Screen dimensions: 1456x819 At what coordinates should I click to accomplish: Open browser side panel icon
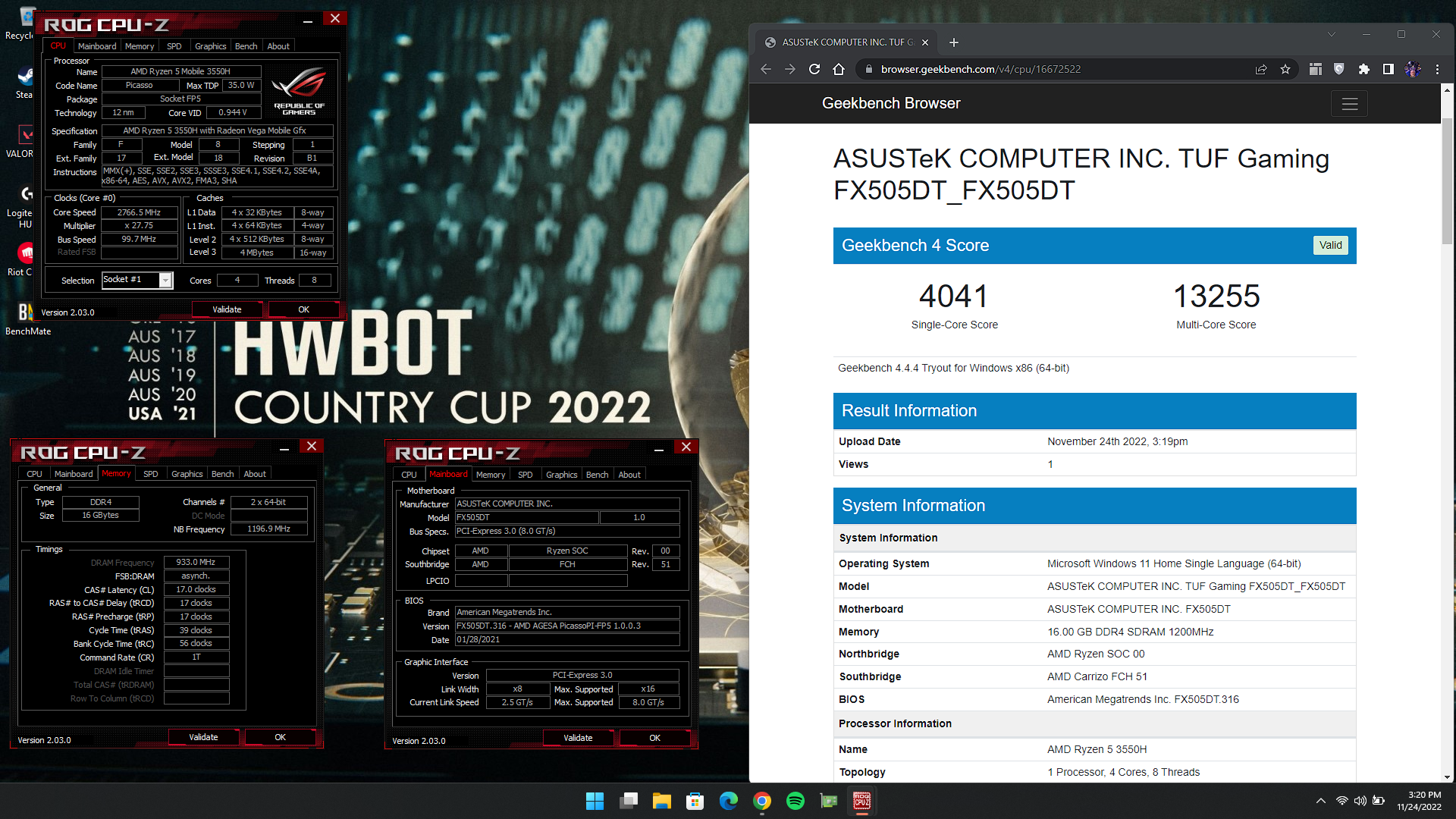[1389, 69]
